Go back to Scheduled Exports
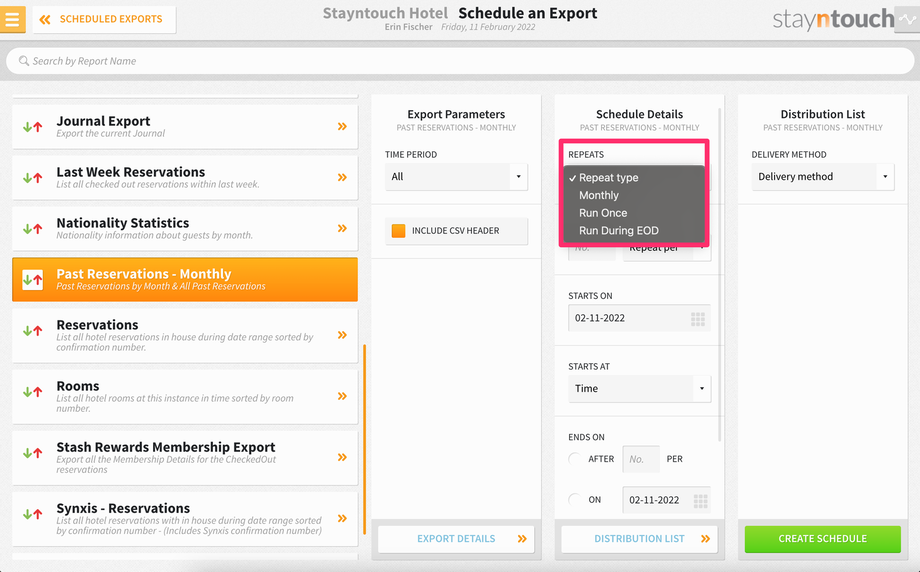The image size is (920, 572). (104, 19)
